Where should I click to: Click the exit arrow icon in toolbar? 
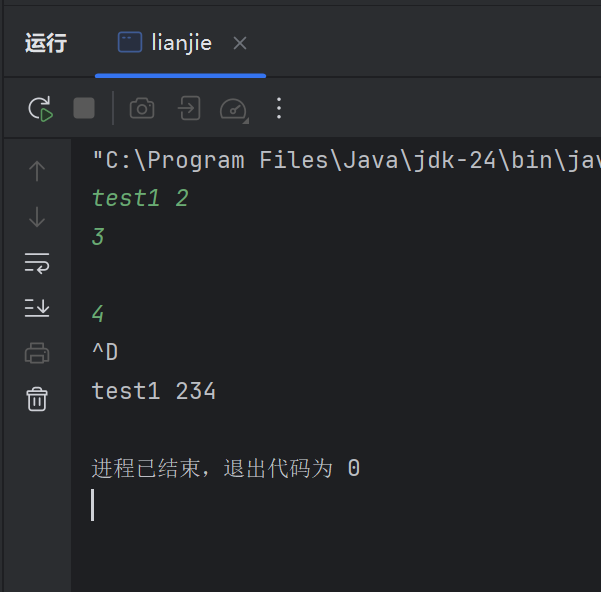coord(188,108)
